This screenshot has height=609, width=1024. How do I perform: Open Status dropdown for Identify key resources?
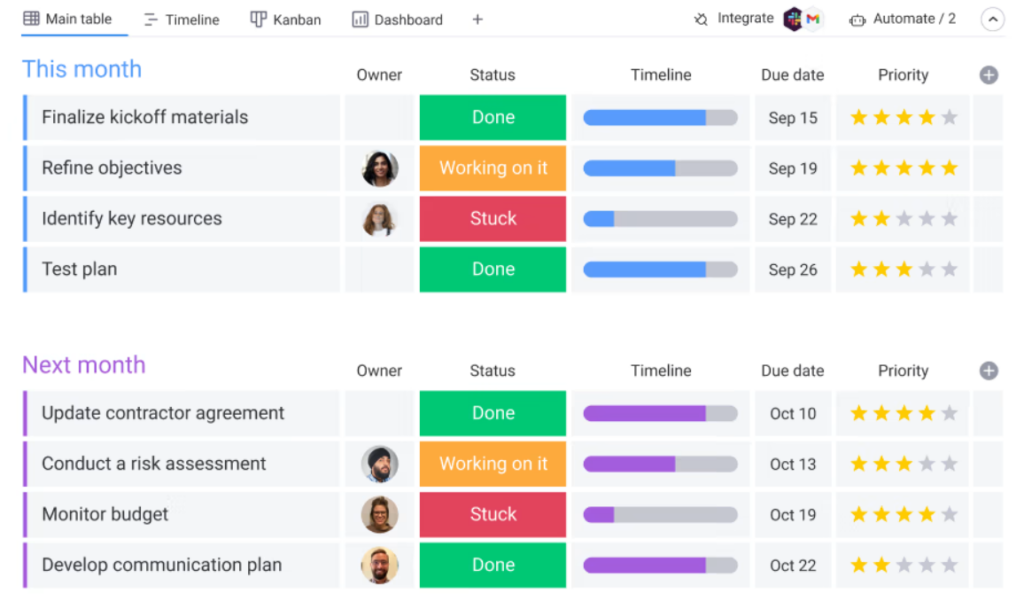pos(493,219)
